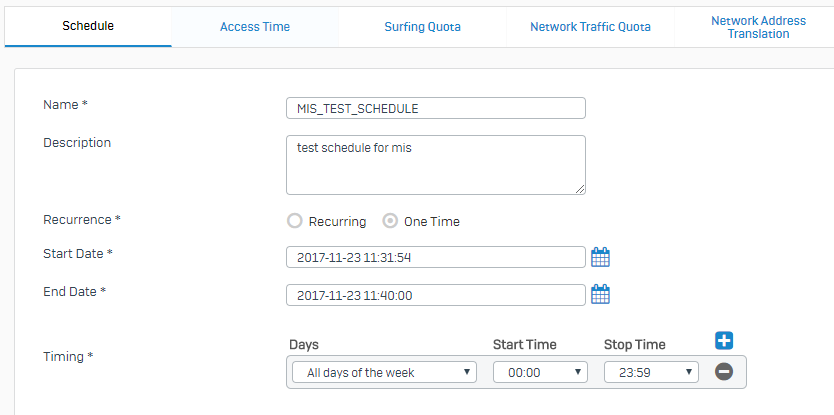The width and height of the screenshot is (834, 415).
Task: Click the Description field label
Action: (77, 143)
